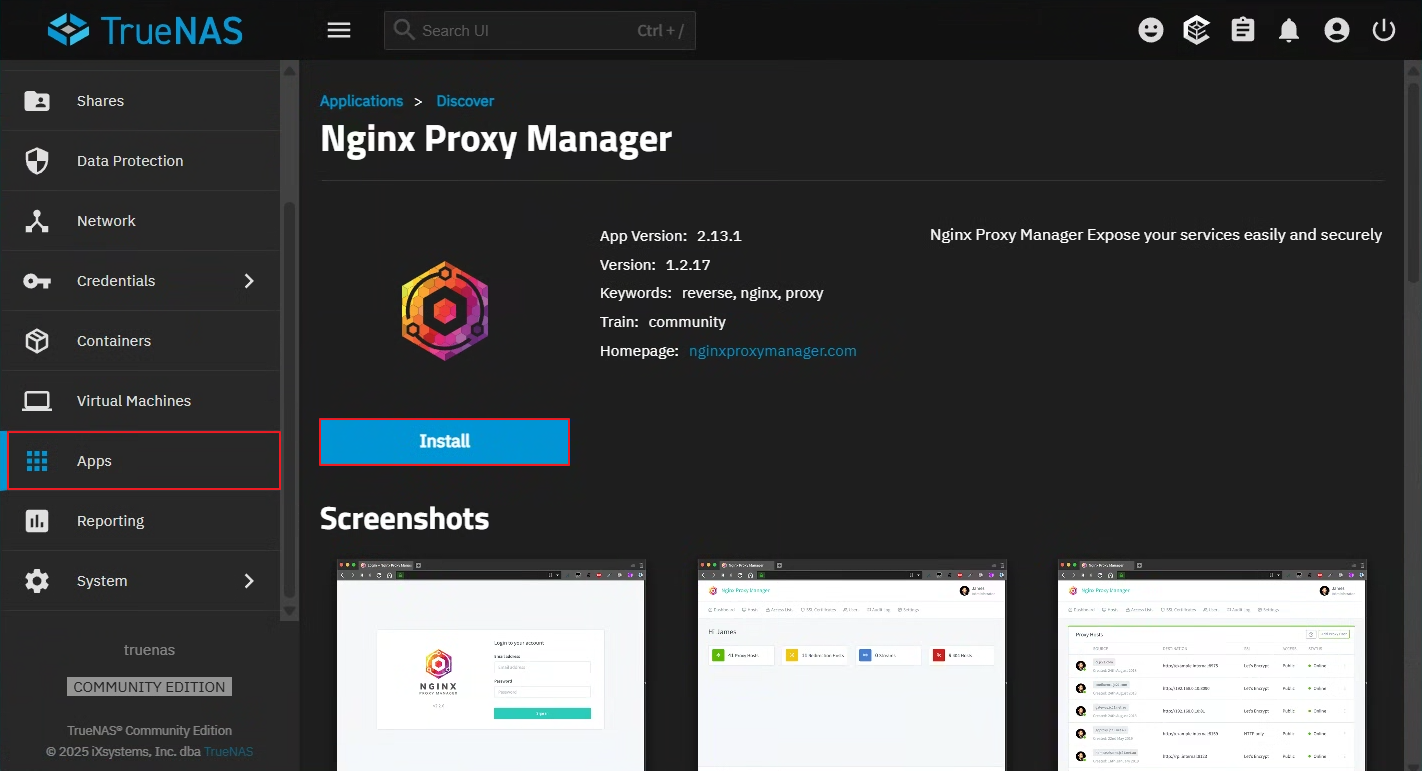Follow the Applications breadcrumb link
This screenshot has height=771, width=1422.
(x=361, y=101)
